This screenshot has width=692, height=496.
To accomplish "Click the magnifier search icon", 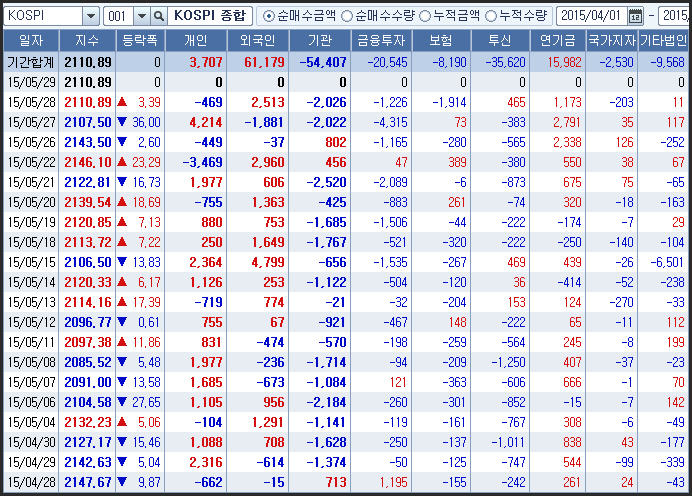I will [158, 16].
